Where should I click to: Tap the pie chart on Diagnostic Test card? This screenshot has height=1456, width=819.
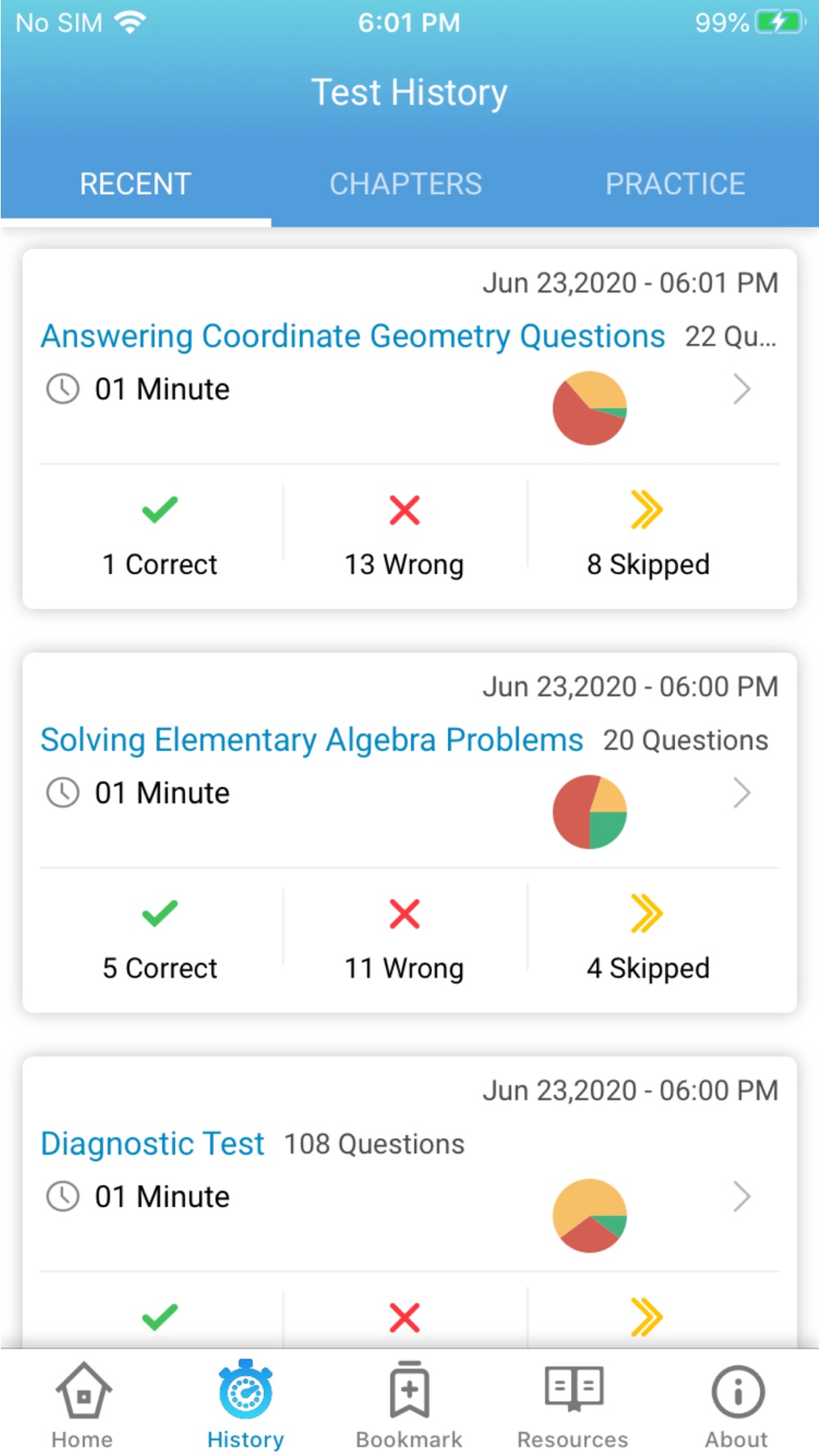[590, 1215]
